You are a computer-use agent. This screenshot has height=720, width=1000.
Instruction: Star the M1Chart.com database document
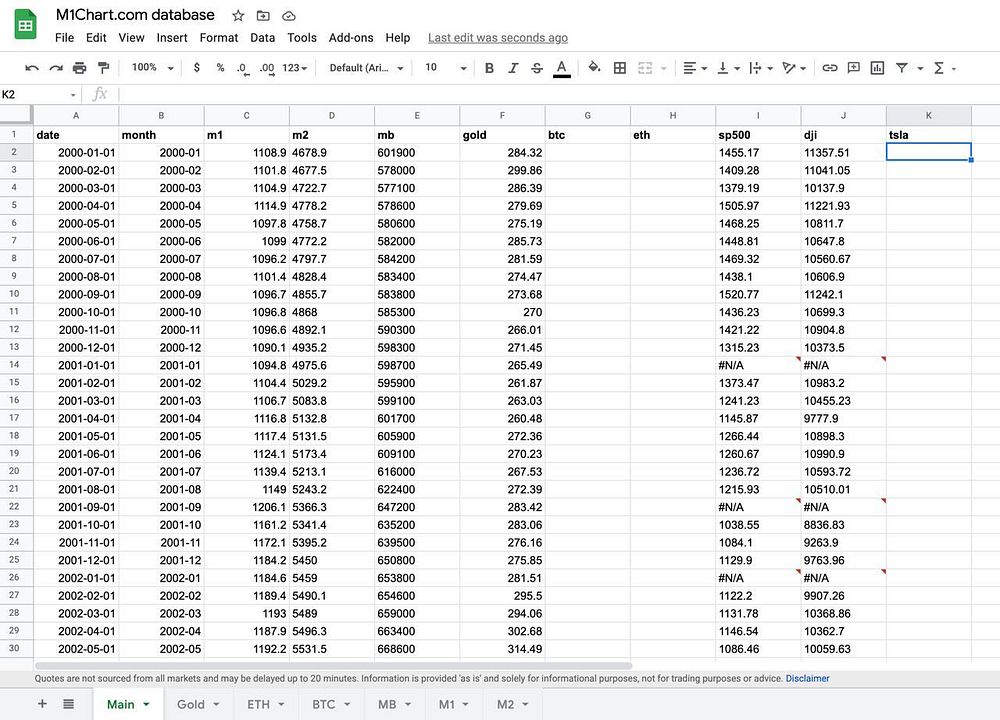pos(238,15)
